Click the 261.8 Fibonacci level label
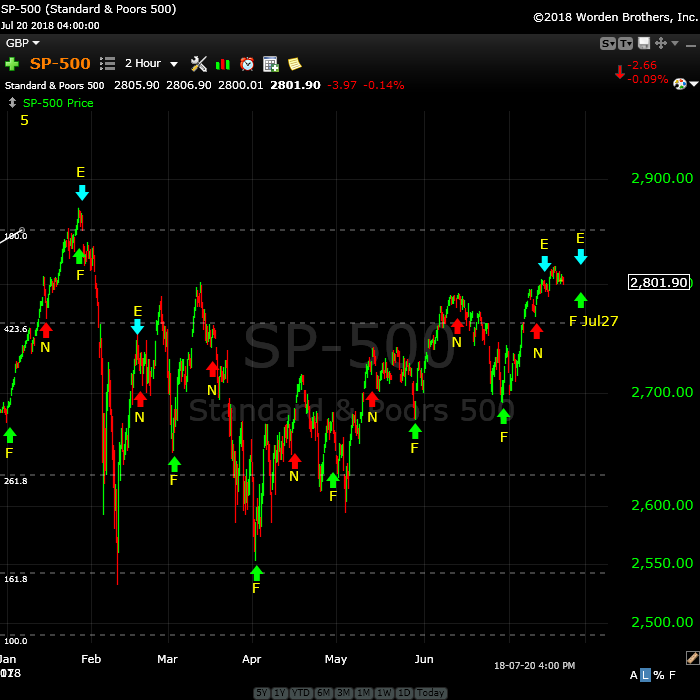 16,481
